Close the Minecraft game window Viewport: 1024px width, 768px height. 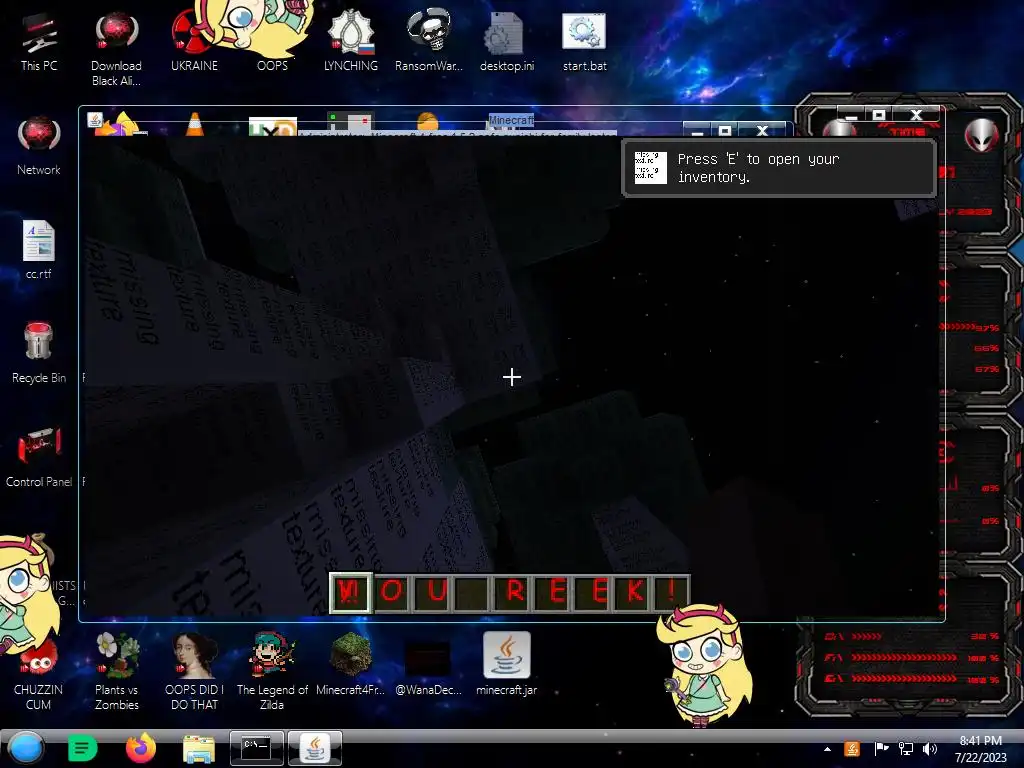(x=917, y=115)
